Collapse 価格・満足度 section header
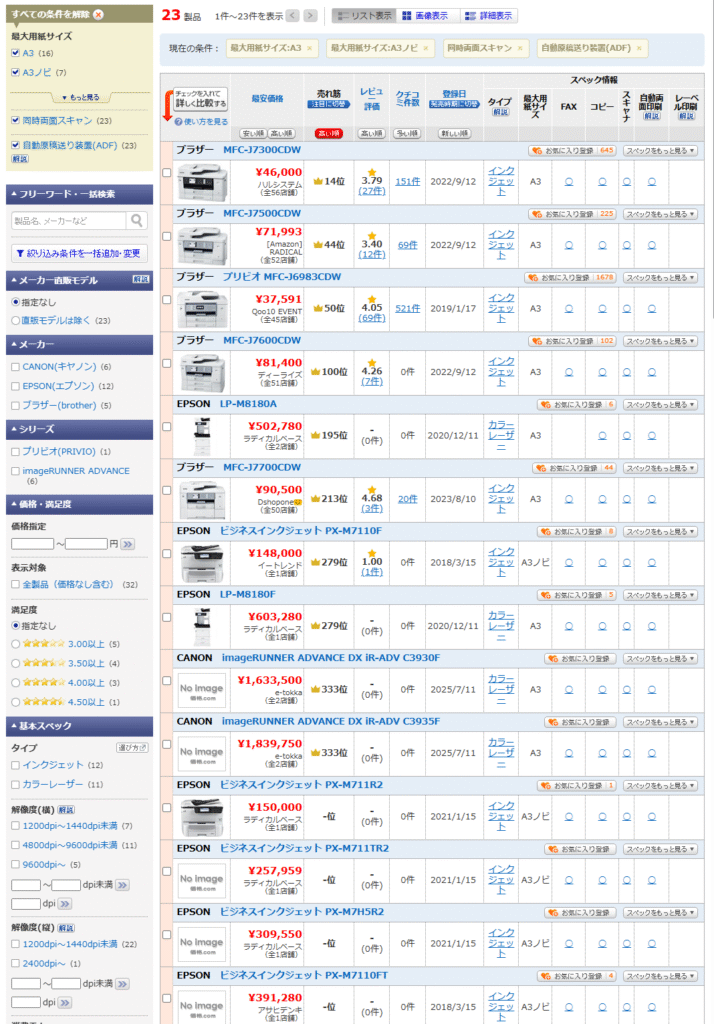Screen dimensions: 714x1024 (x=79, y=504)
